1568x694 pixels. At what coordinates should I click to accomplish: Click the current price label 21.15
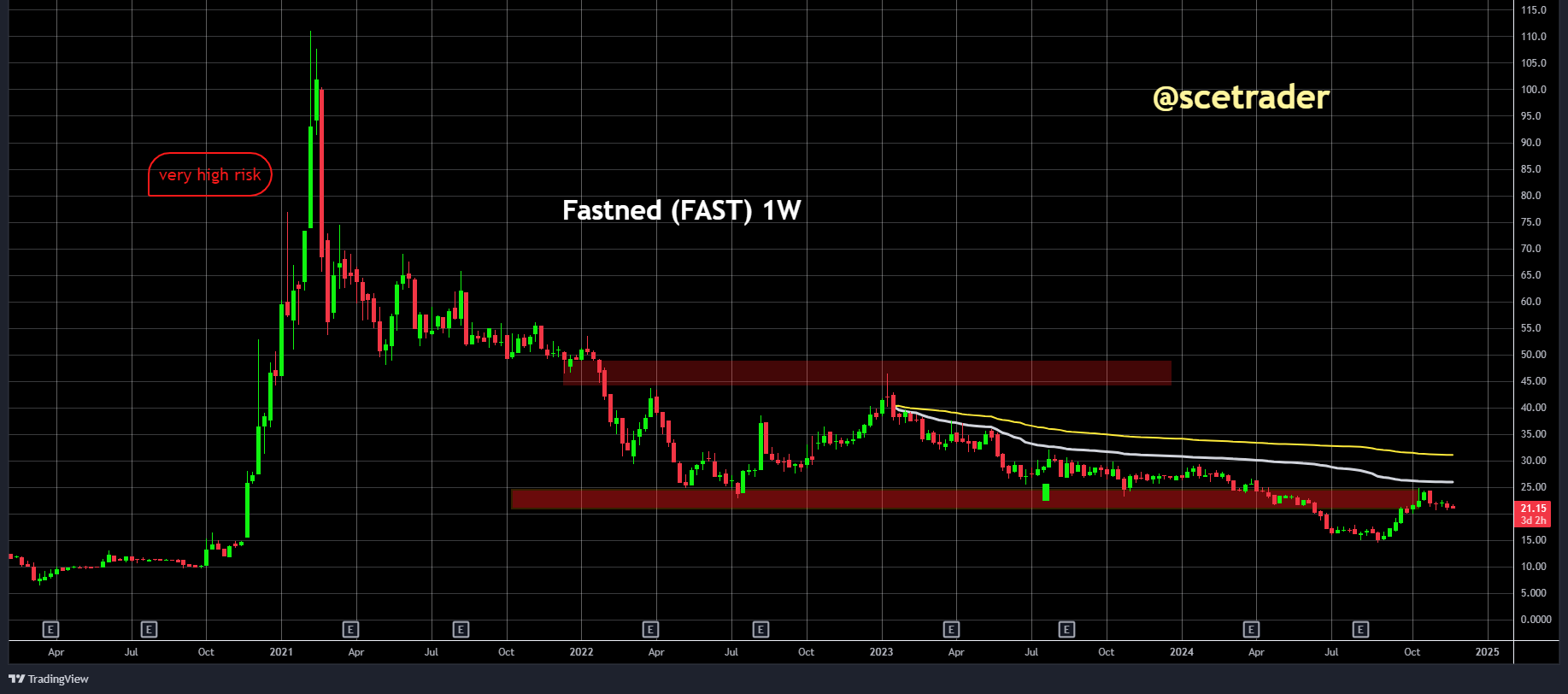pos(1534,509)
